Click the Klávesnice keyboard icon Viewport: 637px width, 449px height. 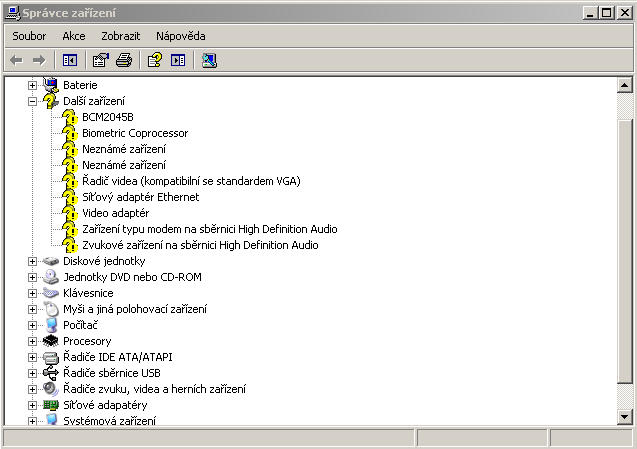[x=51, y=293]
